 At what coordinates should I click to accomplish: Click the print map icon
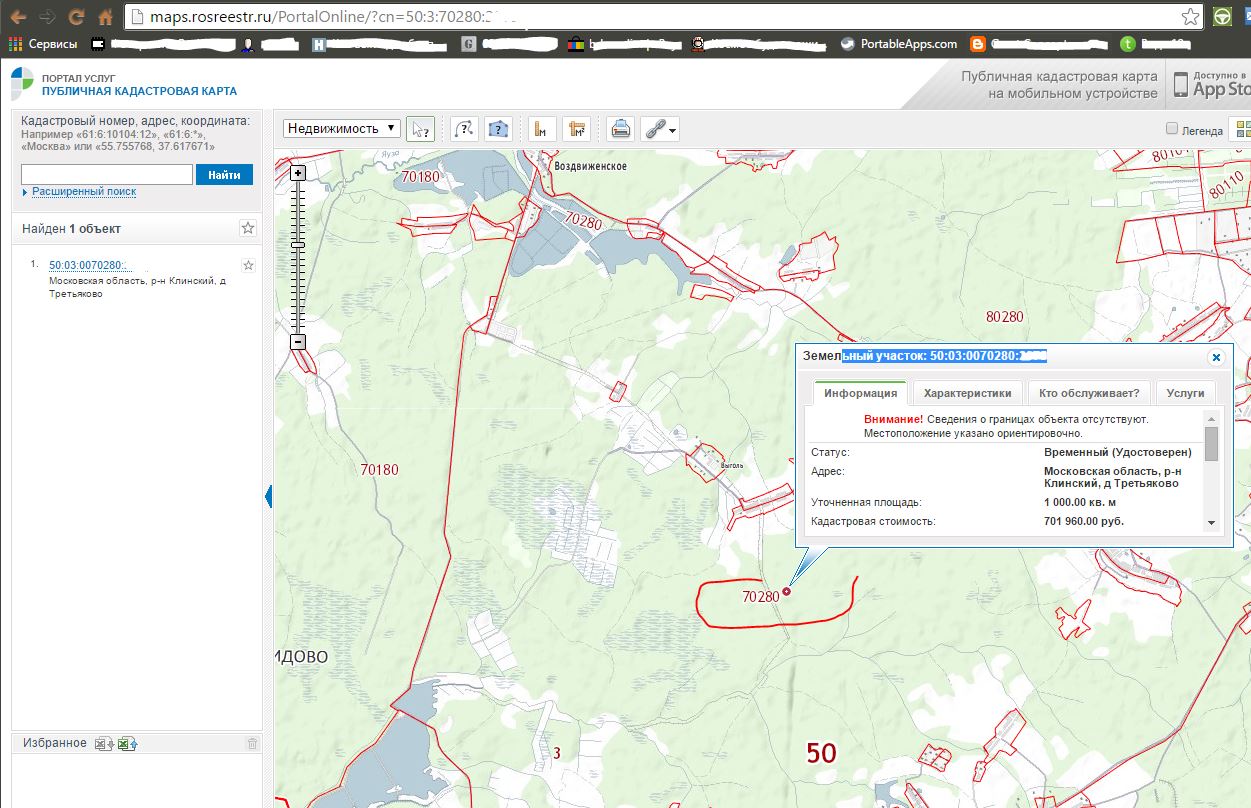point(620,129)
